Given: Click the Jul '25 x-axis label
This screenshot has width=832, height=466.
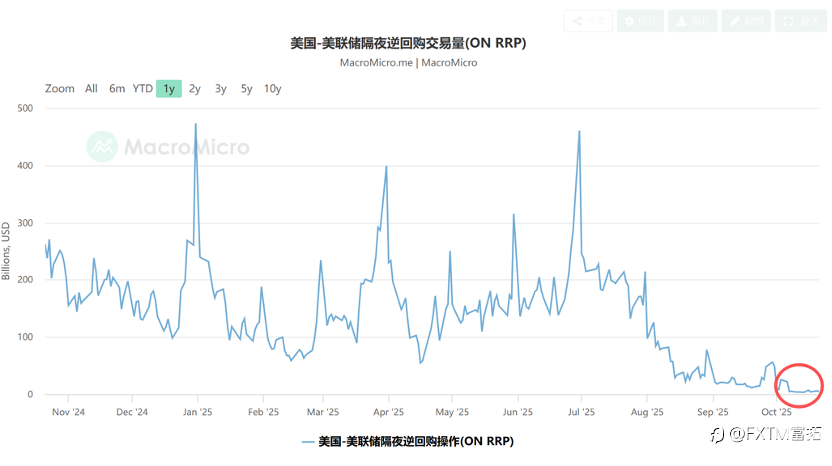Looking at the screenshot, I should point(581,412).
